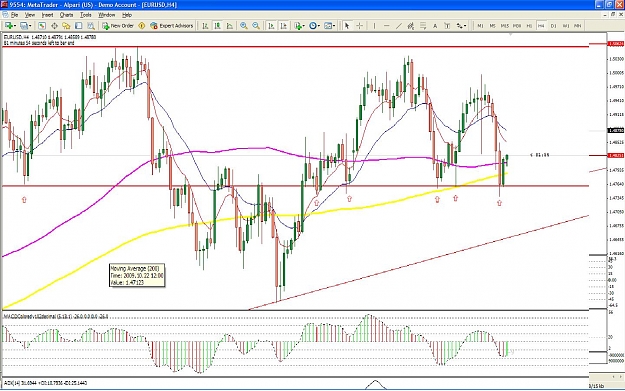
Task: Switch to the M1 timeframe
Action: (x=480, y=26)
